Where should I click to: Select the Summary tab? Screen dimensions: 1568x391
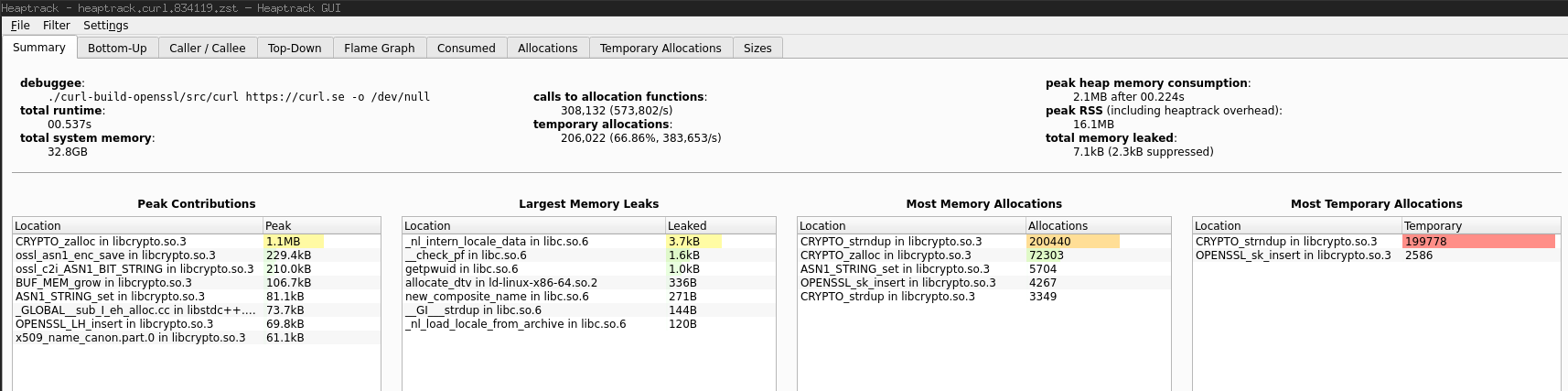(38, 48)
